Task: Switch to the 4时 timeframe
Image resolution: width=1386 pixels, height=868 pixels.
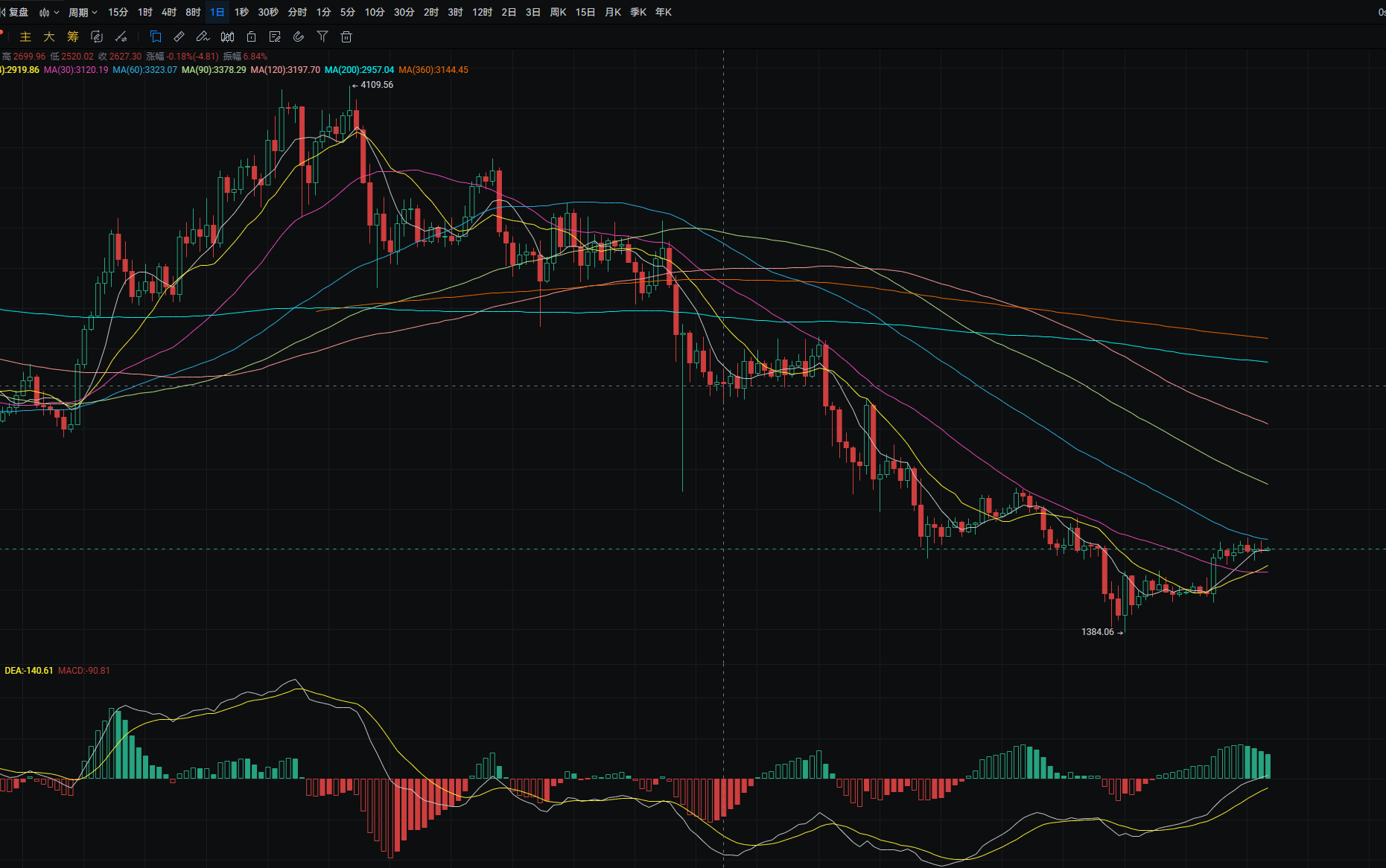Action: point(169,12)
